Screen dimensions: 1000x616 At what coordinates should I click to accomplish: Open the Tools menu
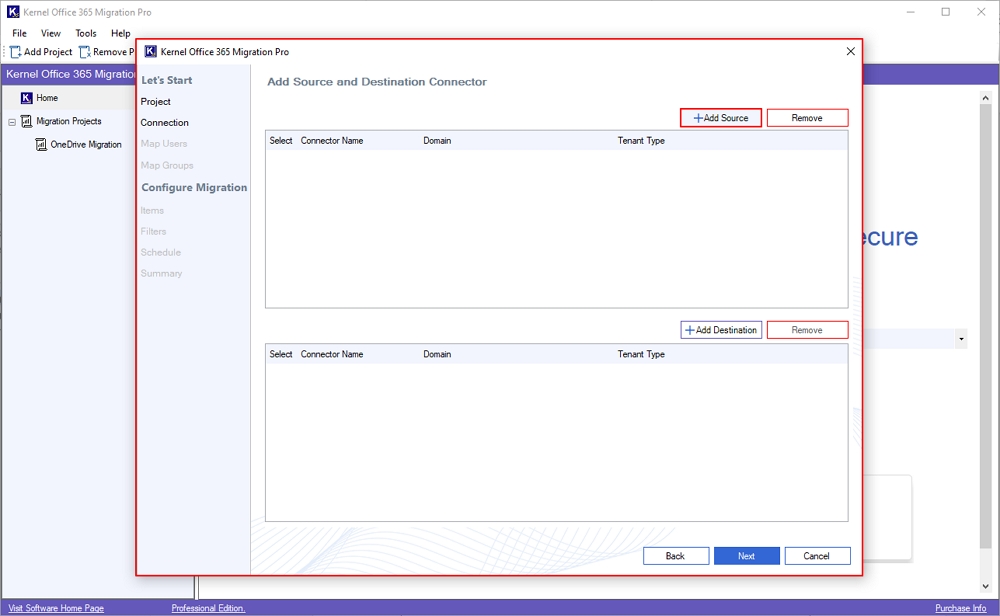click(84, 33)
